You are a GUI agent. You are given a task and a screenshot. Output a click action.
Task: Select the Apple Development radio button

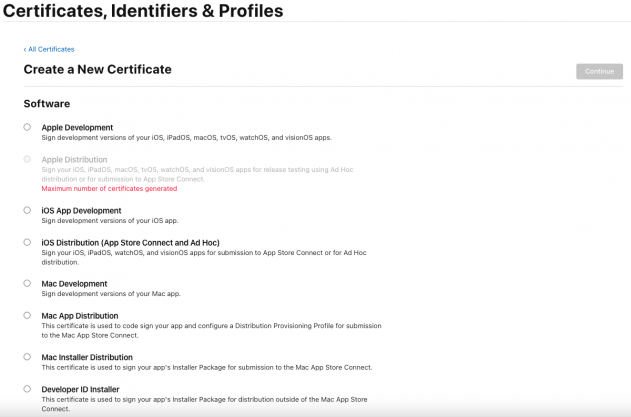[28, 127]
